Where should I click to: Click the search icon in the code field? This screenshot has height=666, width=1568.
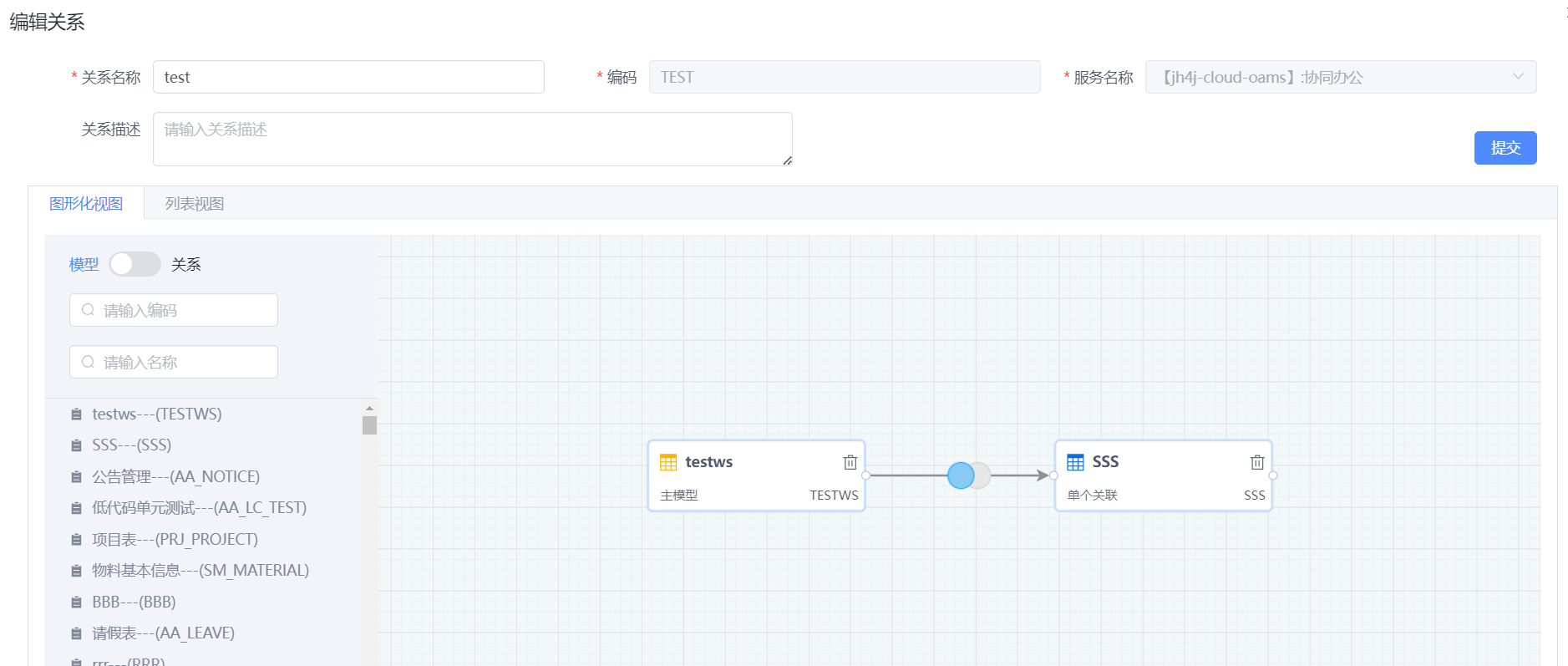(88, 310)
